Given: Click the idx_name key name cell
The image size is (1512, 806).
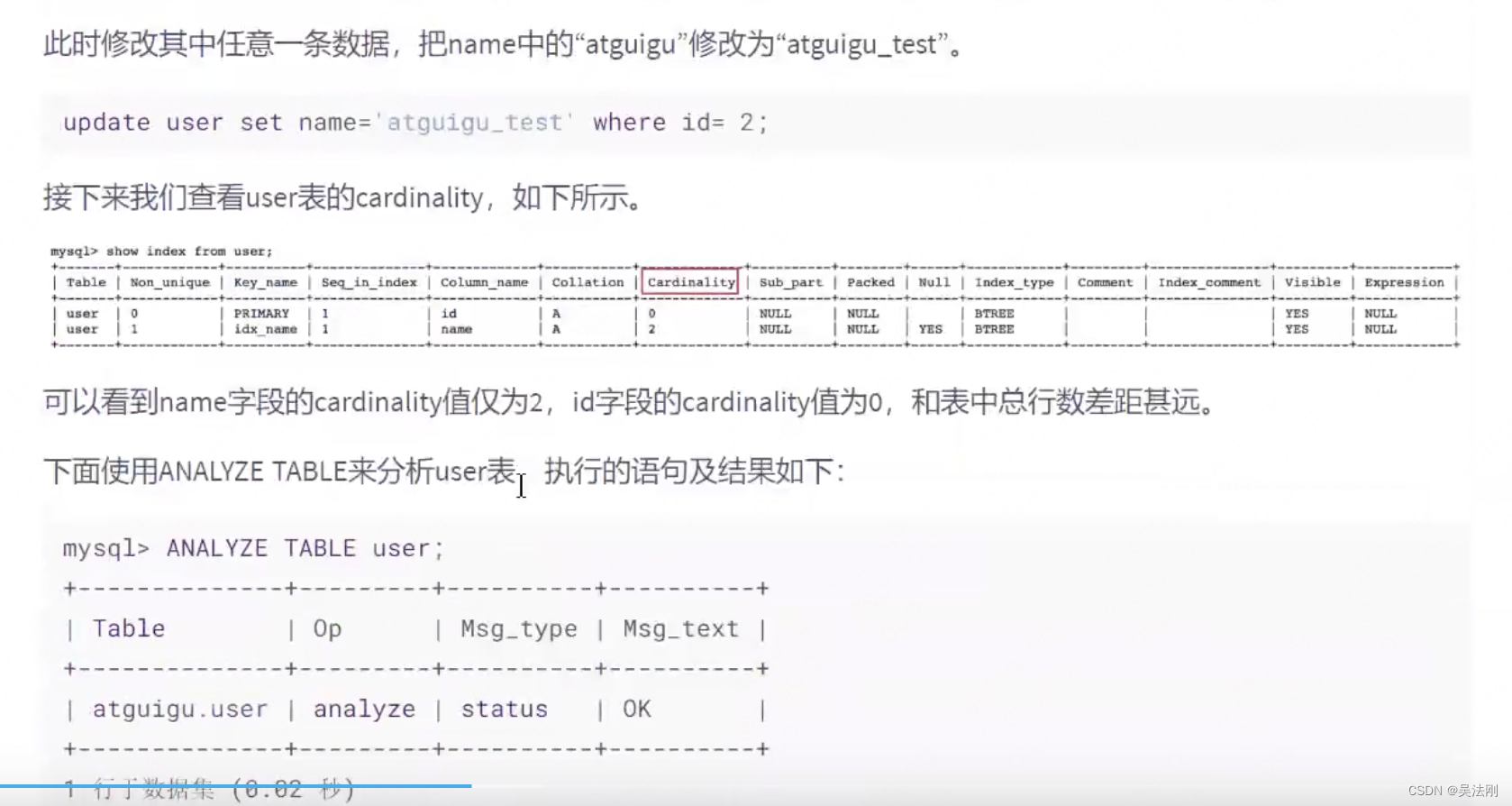Looking at the screenshot, I should pyautogui.click(x=265, y=329).
